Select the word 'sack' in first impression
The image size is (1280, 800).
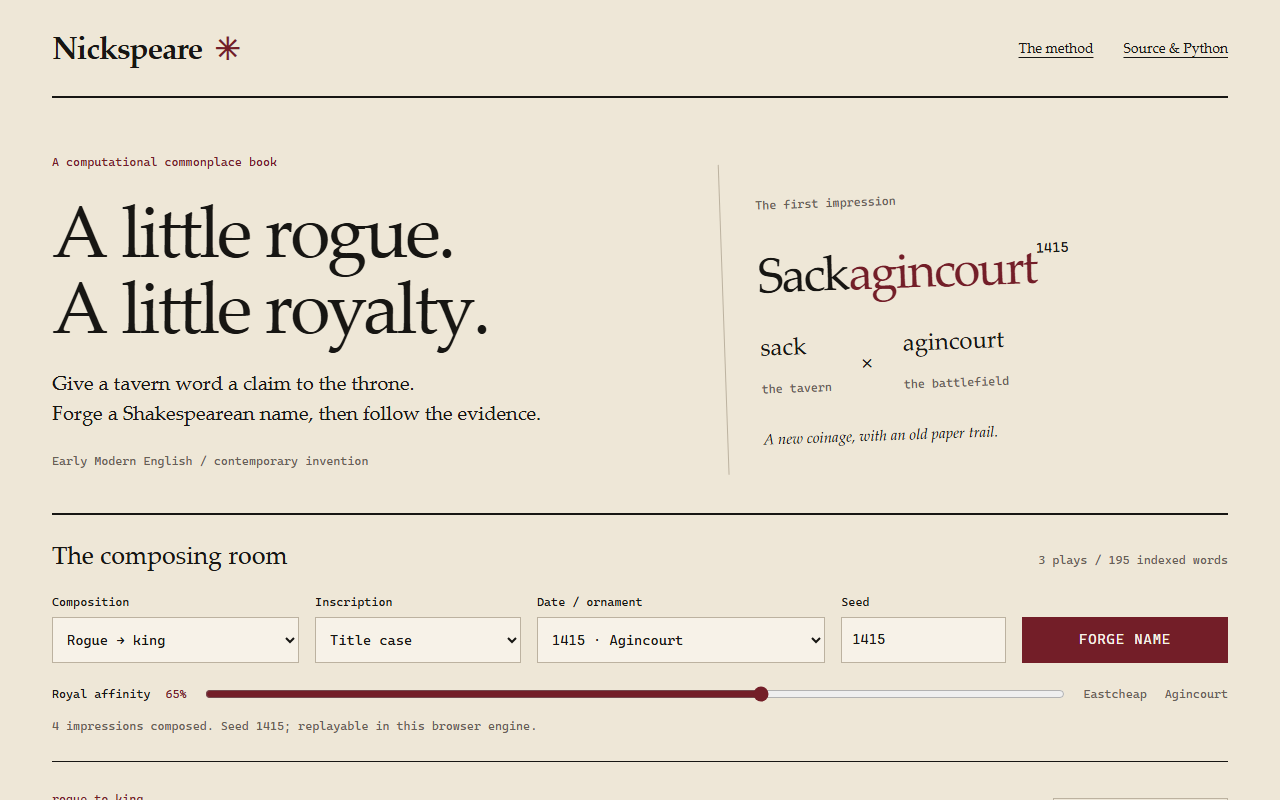(x=783, y=347)
